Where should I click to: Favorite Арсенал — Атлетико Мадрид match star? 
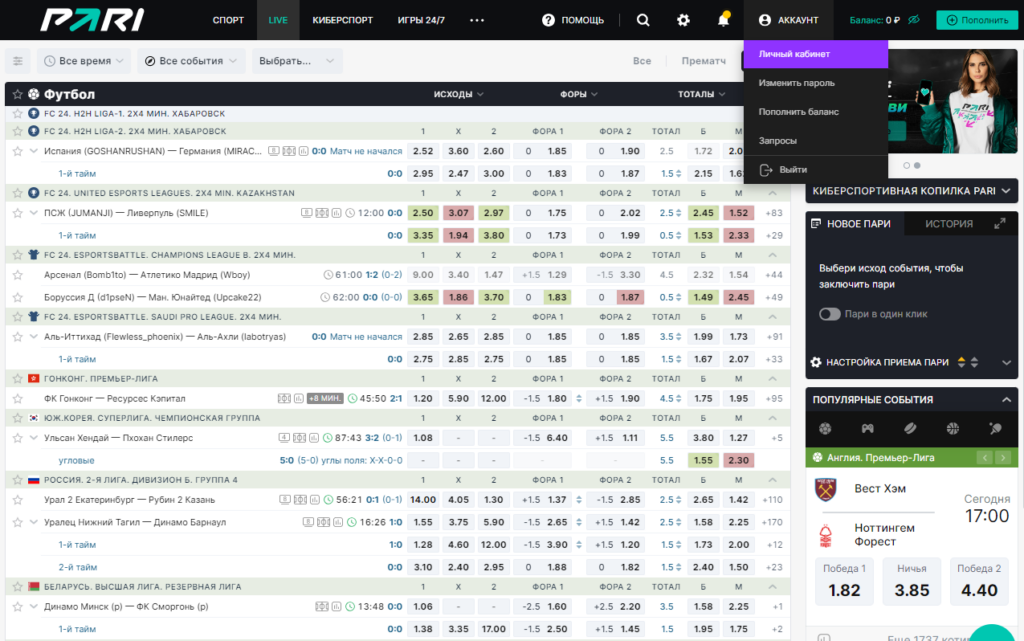pyautogui.click(x=18, y=275)
